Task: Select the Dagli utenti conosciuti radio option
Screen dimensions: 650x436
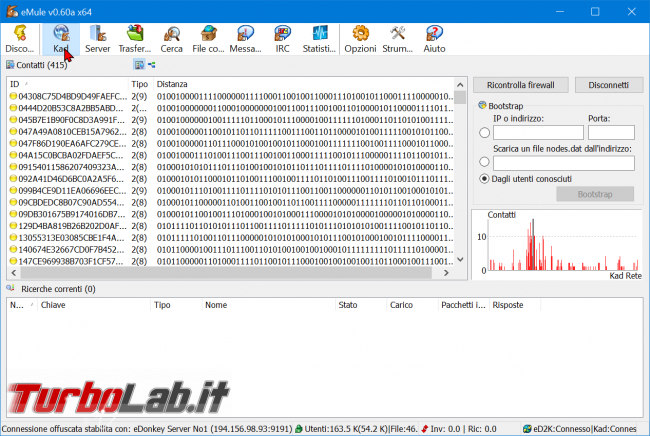Action: 484,179
